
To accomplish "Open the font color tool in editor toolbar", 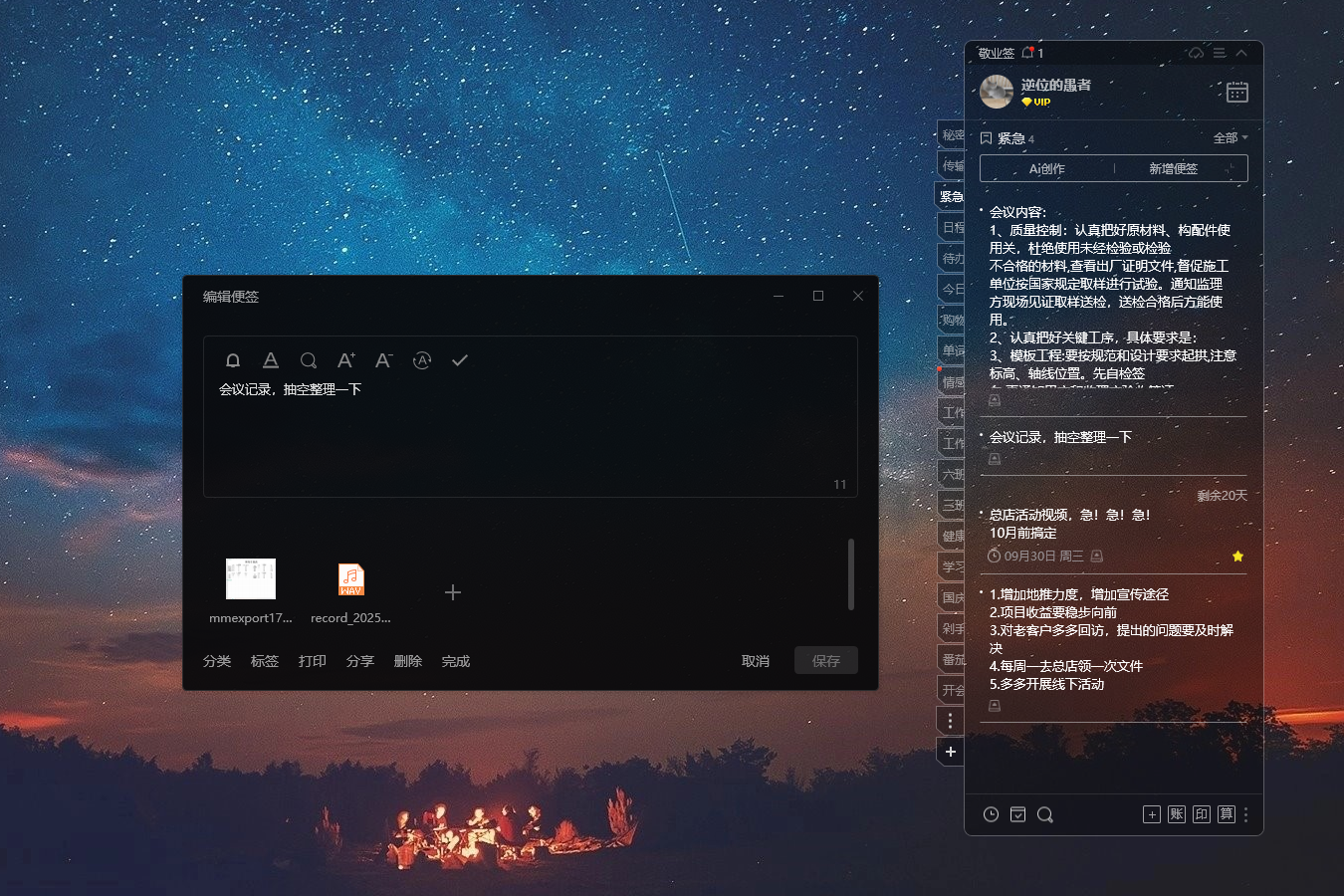I will tap(271, 360).
